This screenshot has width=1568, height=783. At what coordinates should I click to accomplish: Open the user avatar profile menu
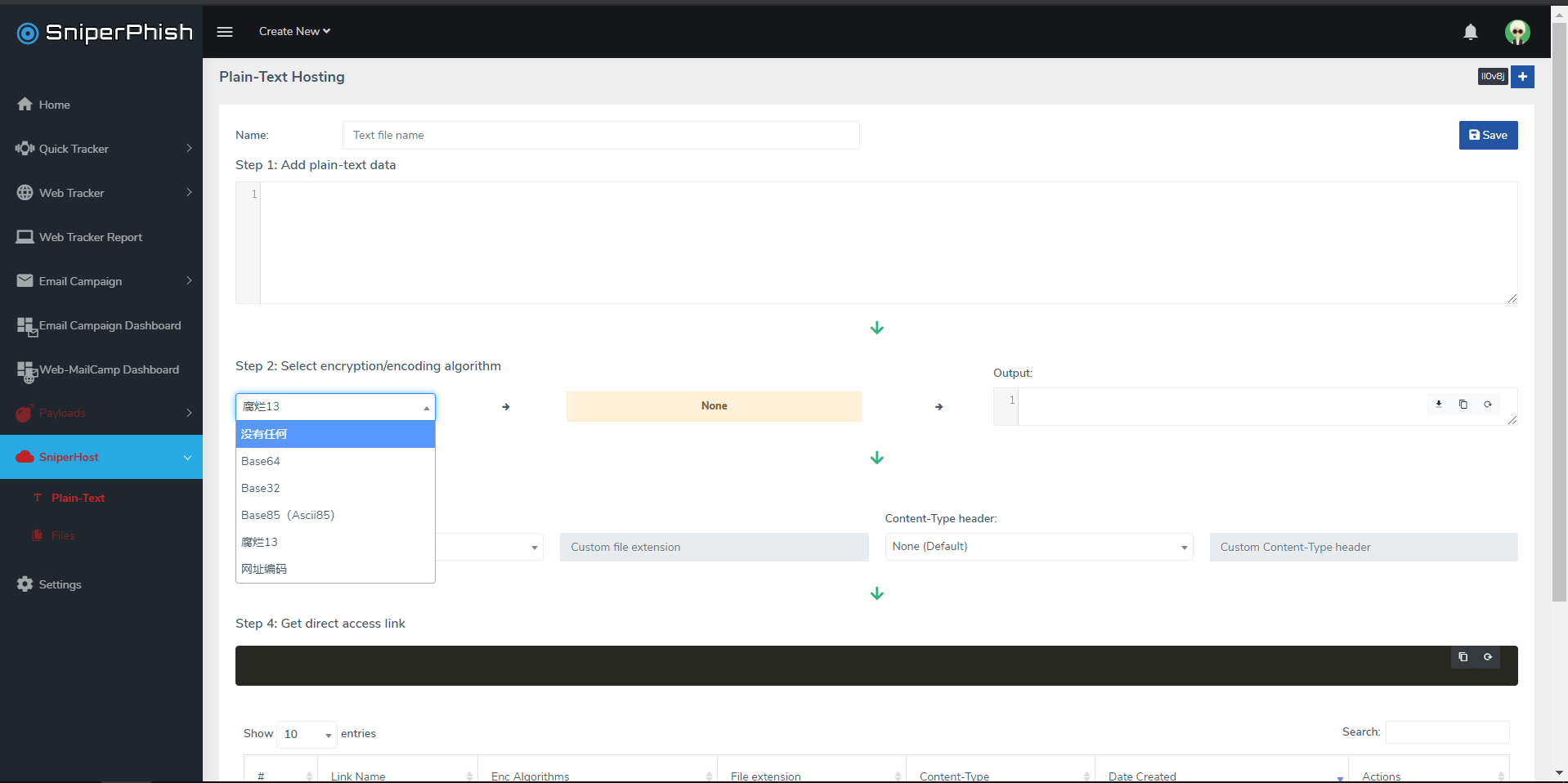[1517, 32]
